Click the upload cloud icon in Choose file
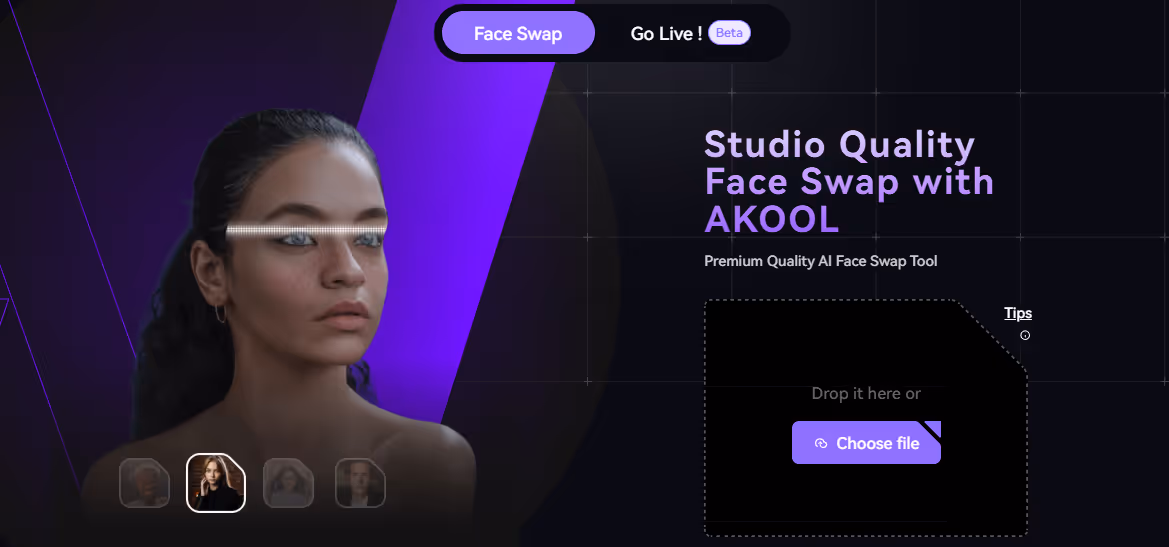This screenshot has width=1169, height=547. point(821,443)
